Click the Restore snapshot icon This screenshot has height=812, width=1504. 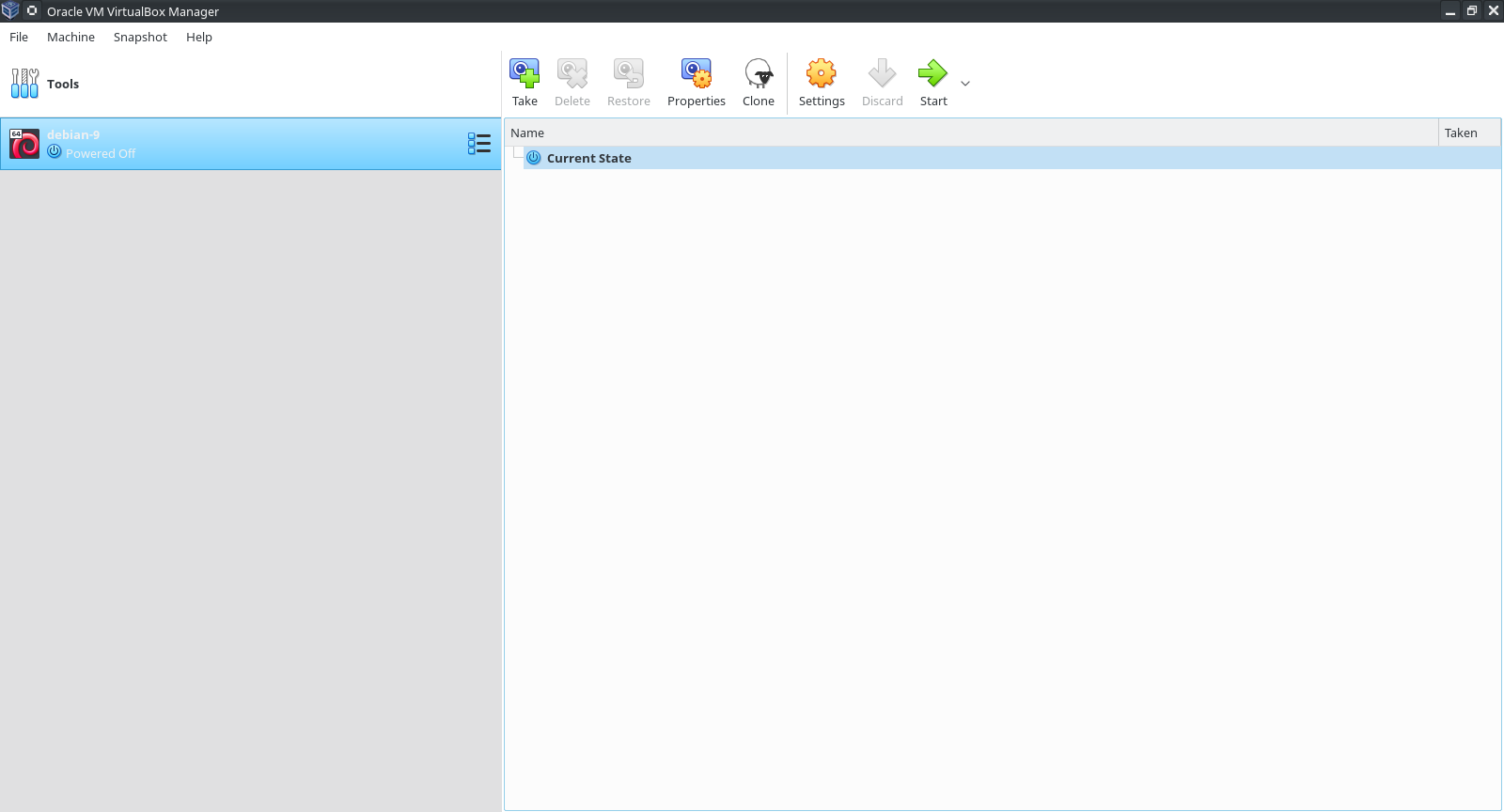(x=628, y=73)
